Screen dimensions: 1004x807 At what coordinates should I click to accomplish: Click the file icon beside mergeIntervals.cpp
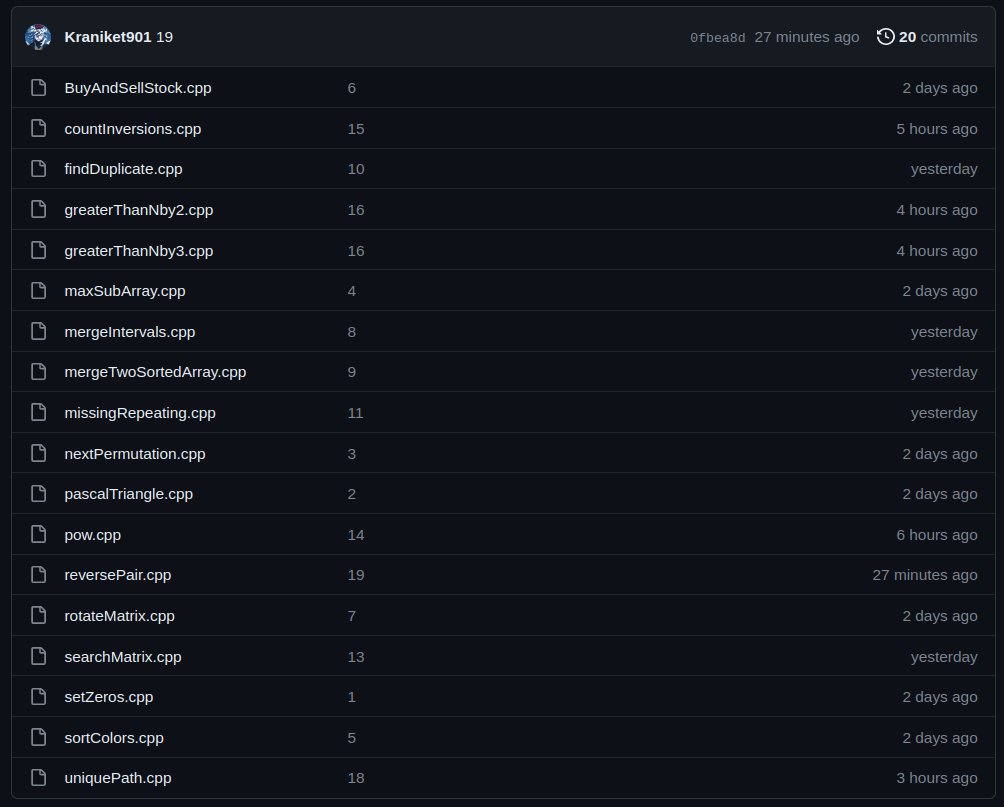(38, 331)
